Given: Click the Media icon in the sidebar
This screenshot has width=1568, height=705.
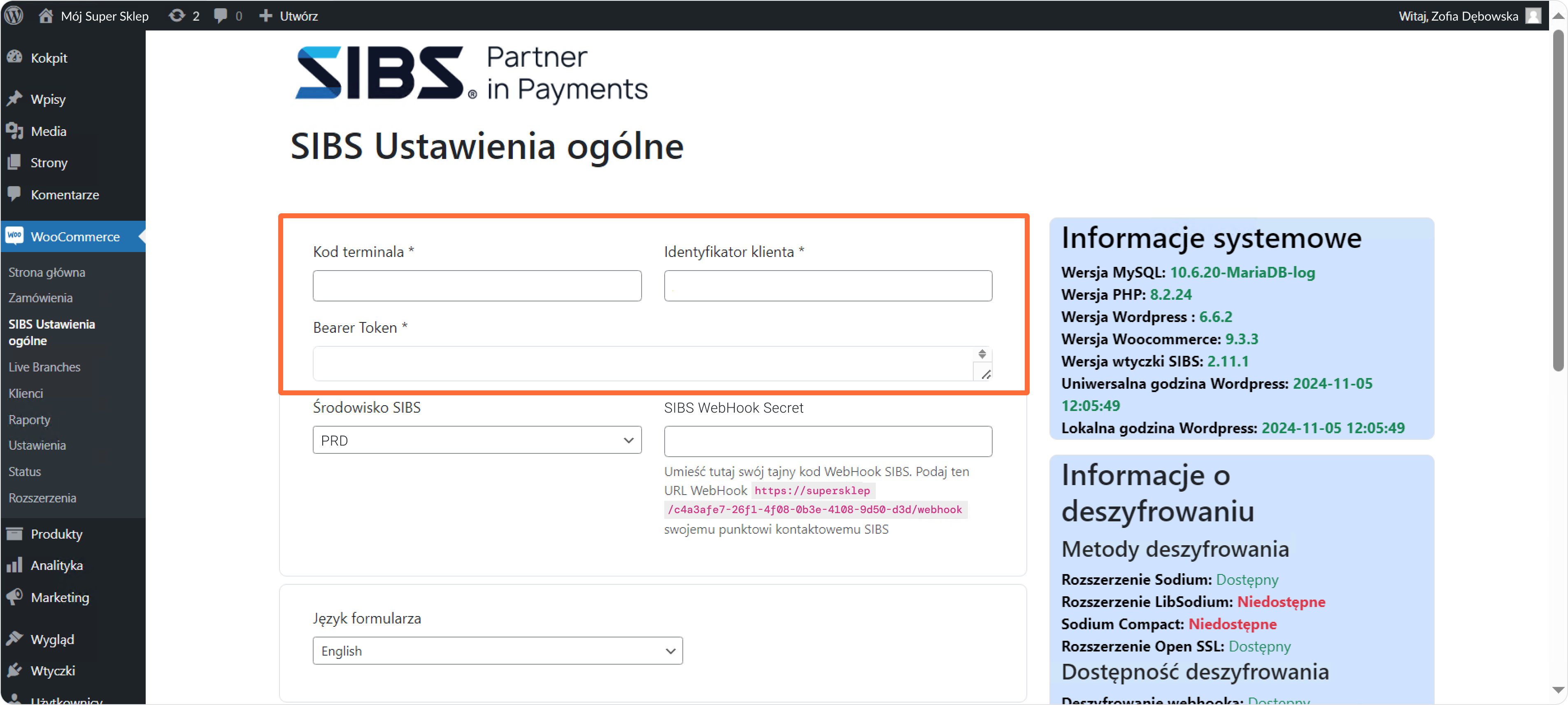Looking at the screenshot, I should click(14, 130).
